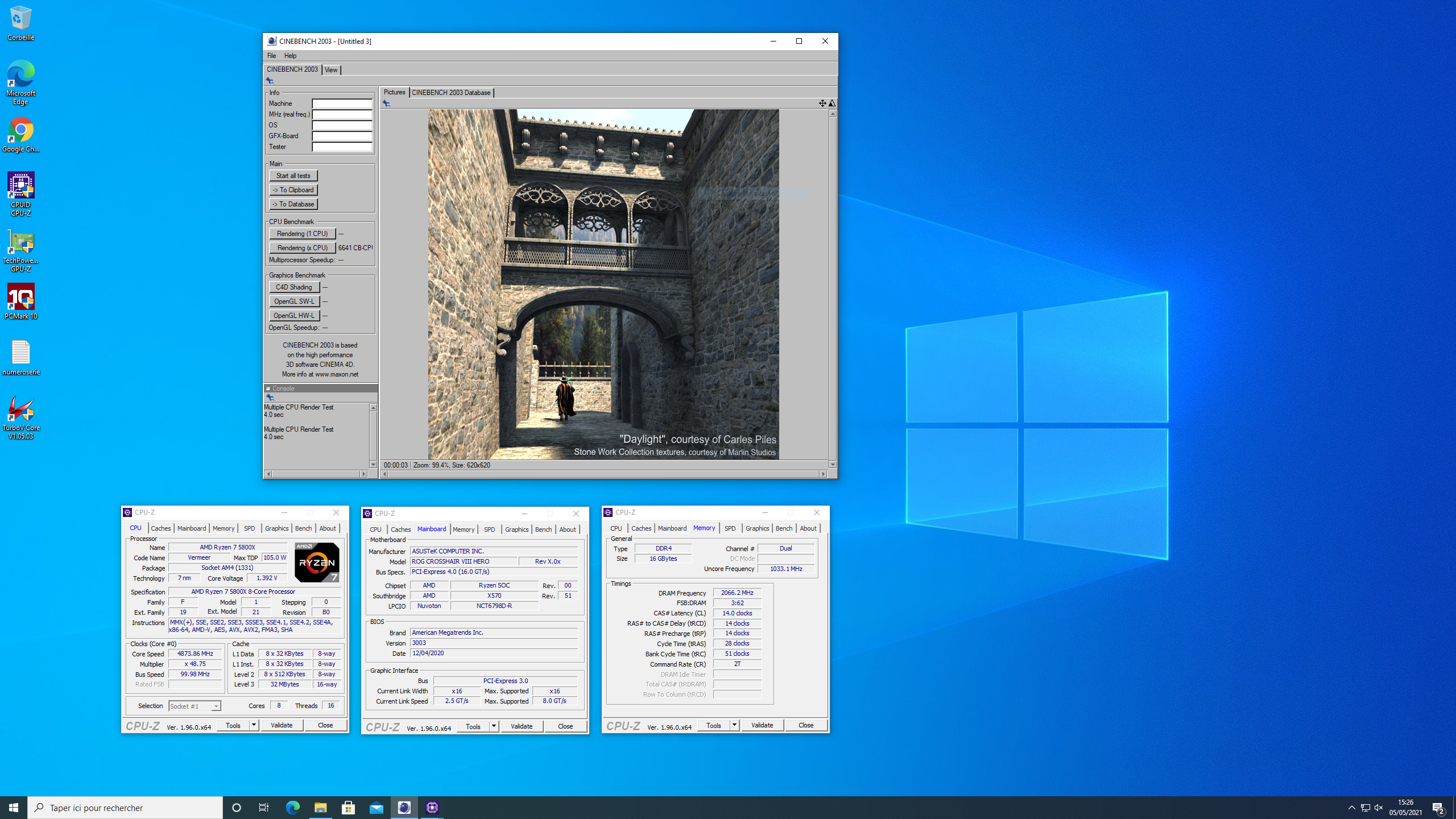The width and height of the screenshot is (1456, 819).
Task: Open TechPowerUp GPU-Z desktop shortcut
Action: click(20, 251)
